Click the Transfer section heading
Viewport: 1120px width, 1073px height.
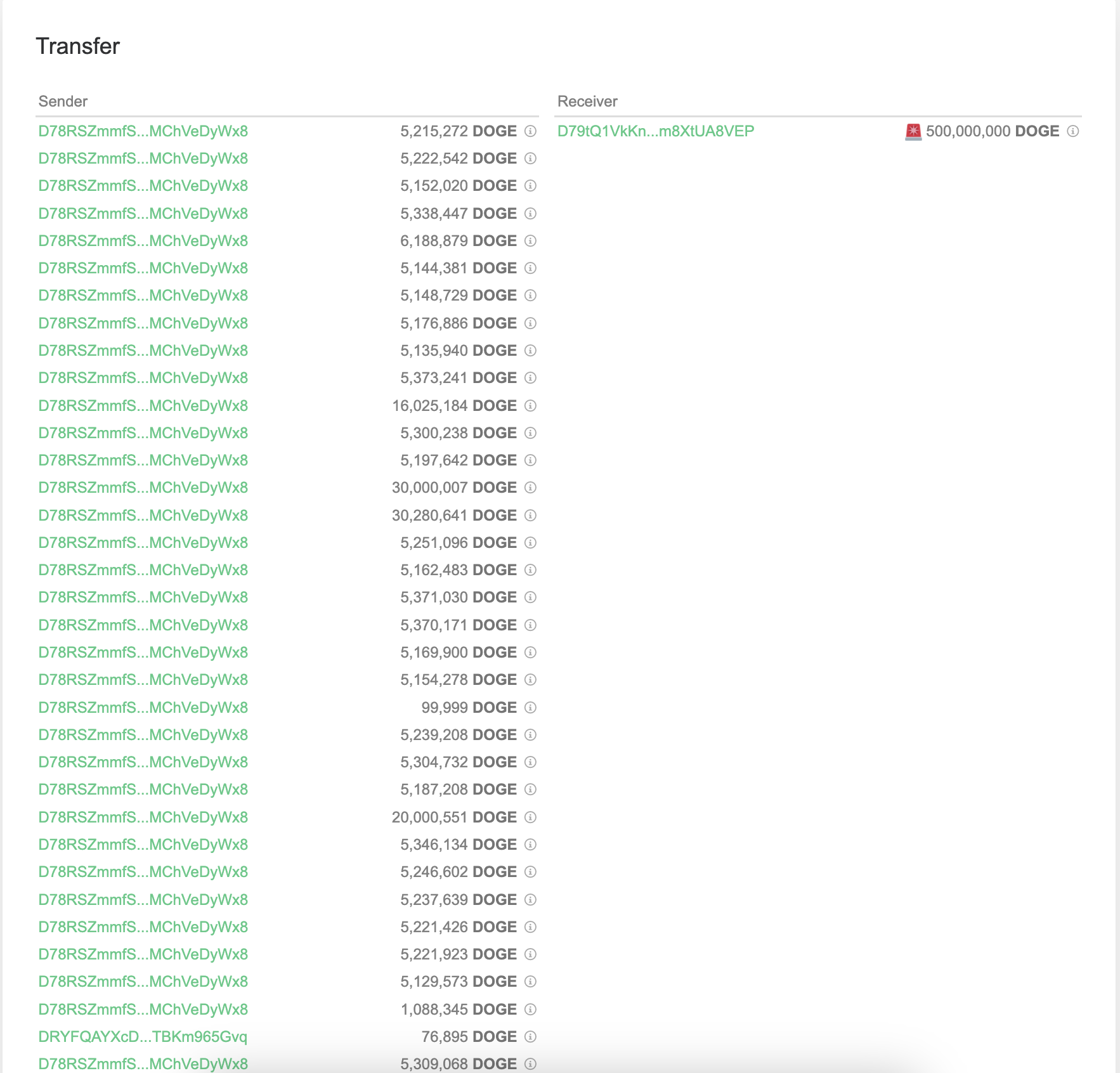[78, 46]
